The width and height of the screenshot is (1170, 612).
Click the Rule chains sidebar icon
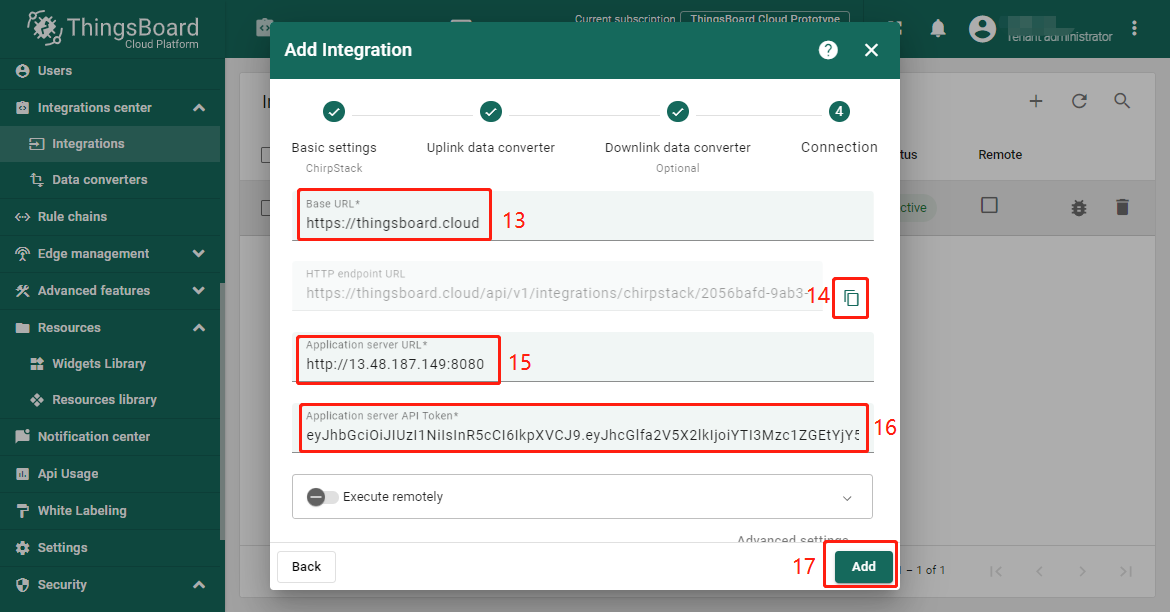click(22, 216)
